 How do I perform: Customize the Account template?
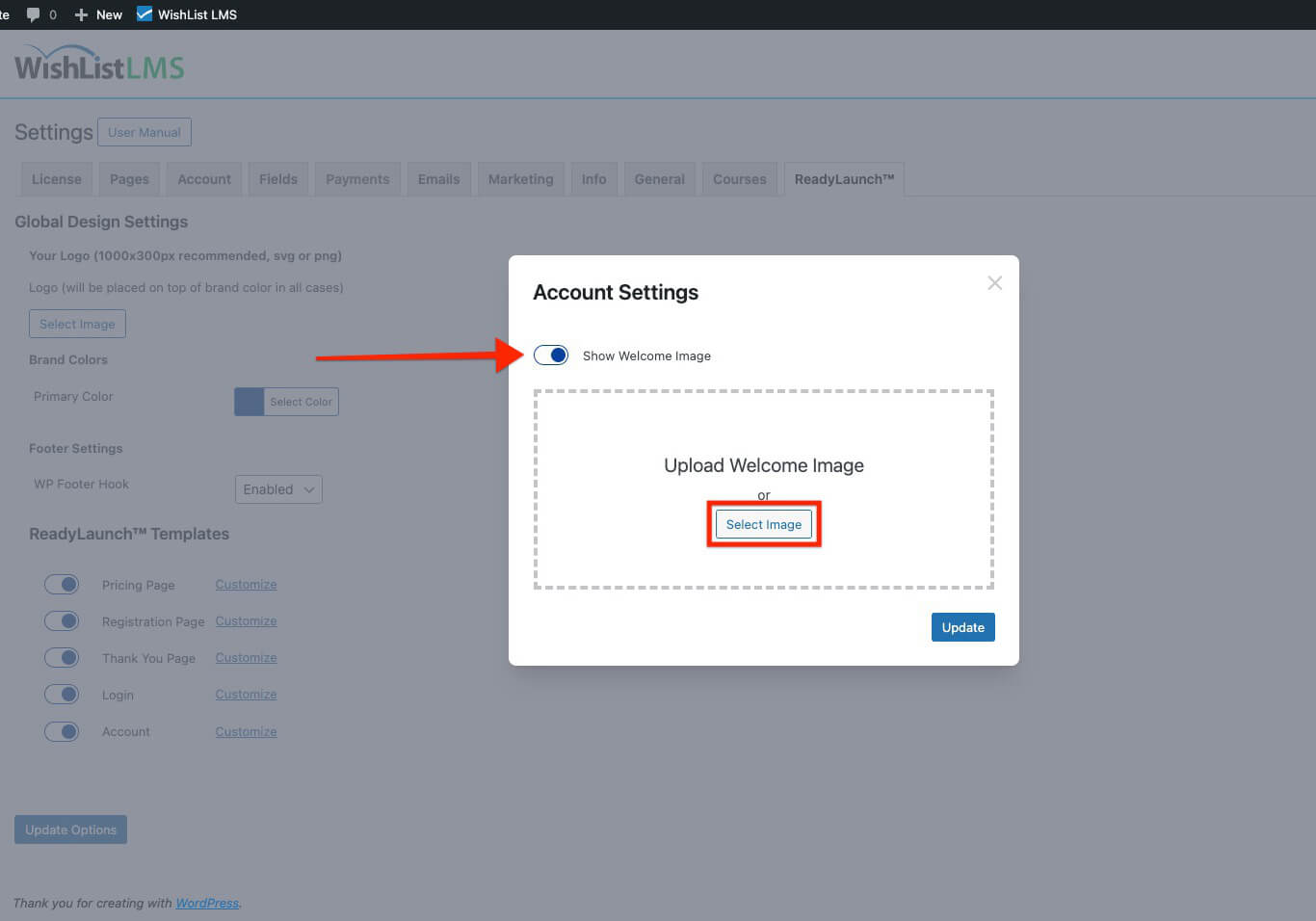pyautogui.click(x=245, y=731)
